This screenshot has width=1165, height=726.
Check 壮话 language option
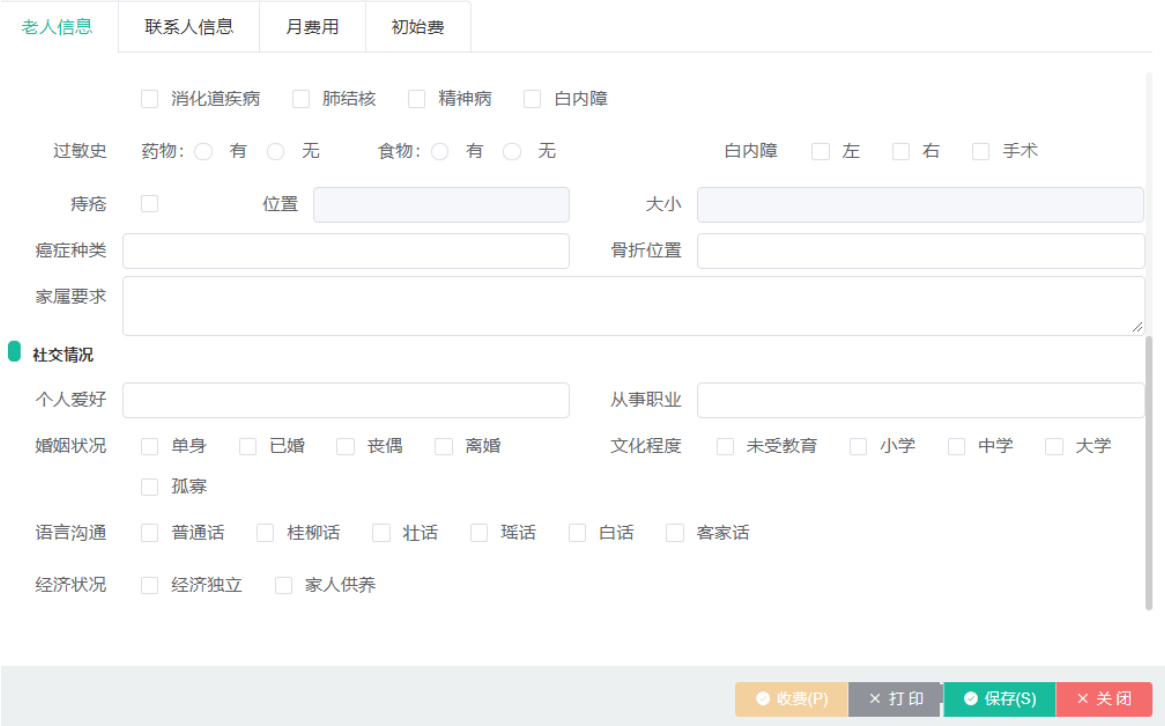click(x=381, y=533)
